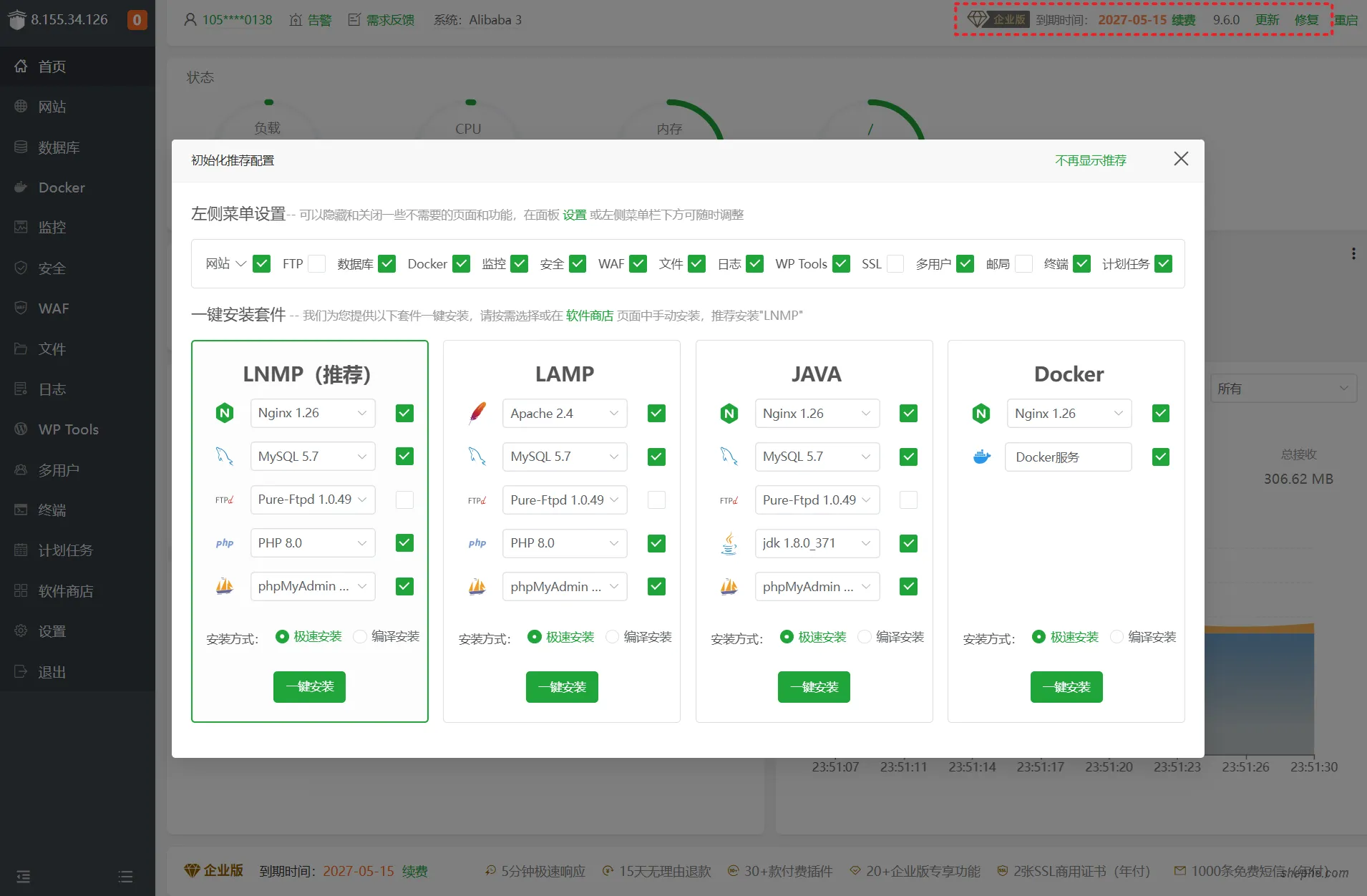Close the 初始化推荐配置 dialog
The width and height of the screenshot is (1367, 896).
pos(1181,159)
